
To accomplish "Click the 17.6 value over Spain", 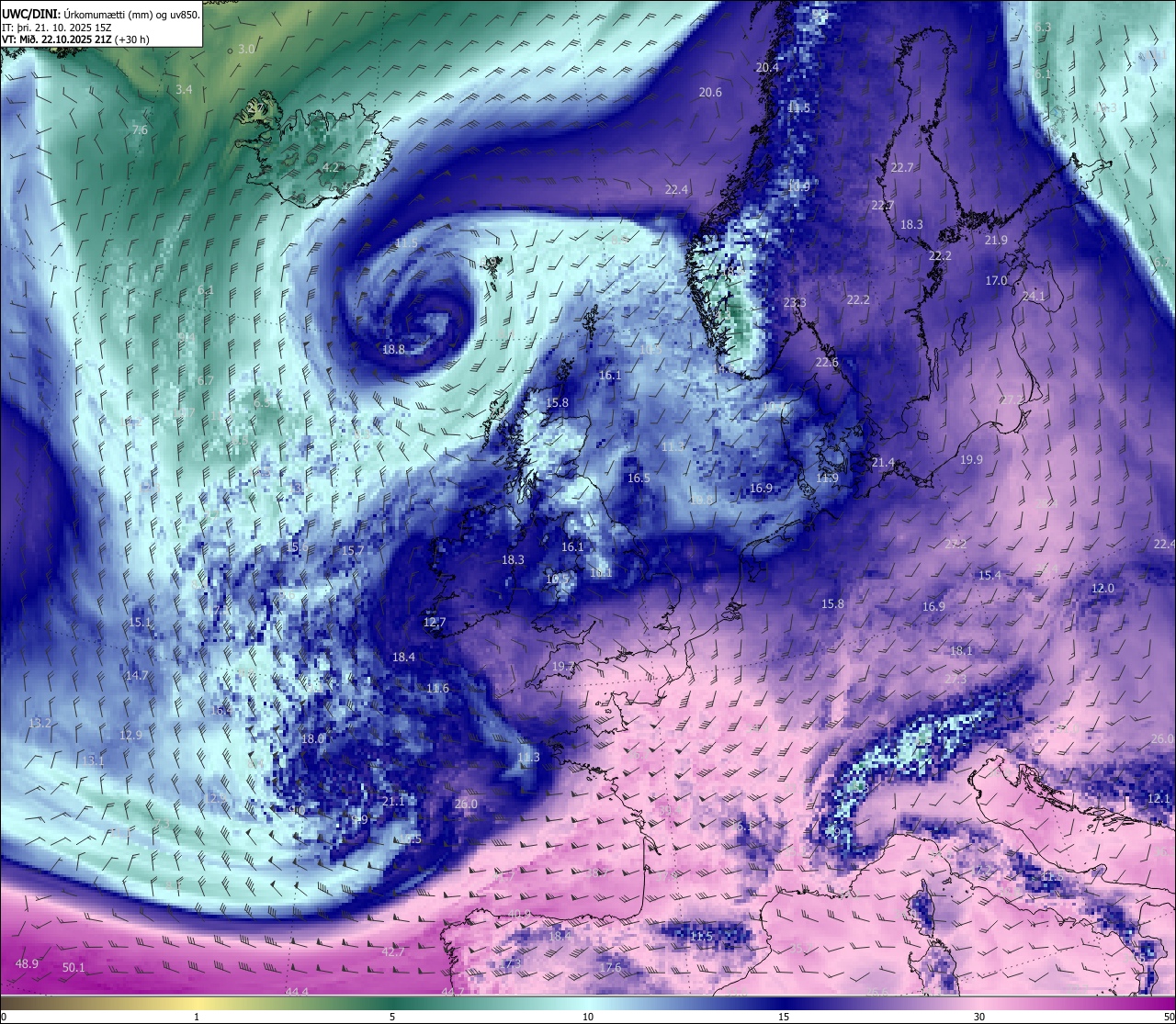I will point(610,967).
